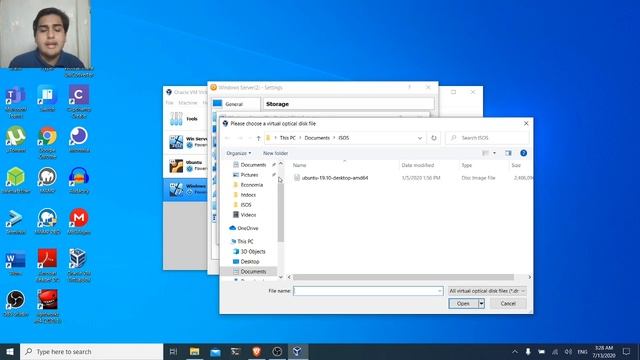Click the Open button
Screen dimensions: 640x360
point(463,304)
